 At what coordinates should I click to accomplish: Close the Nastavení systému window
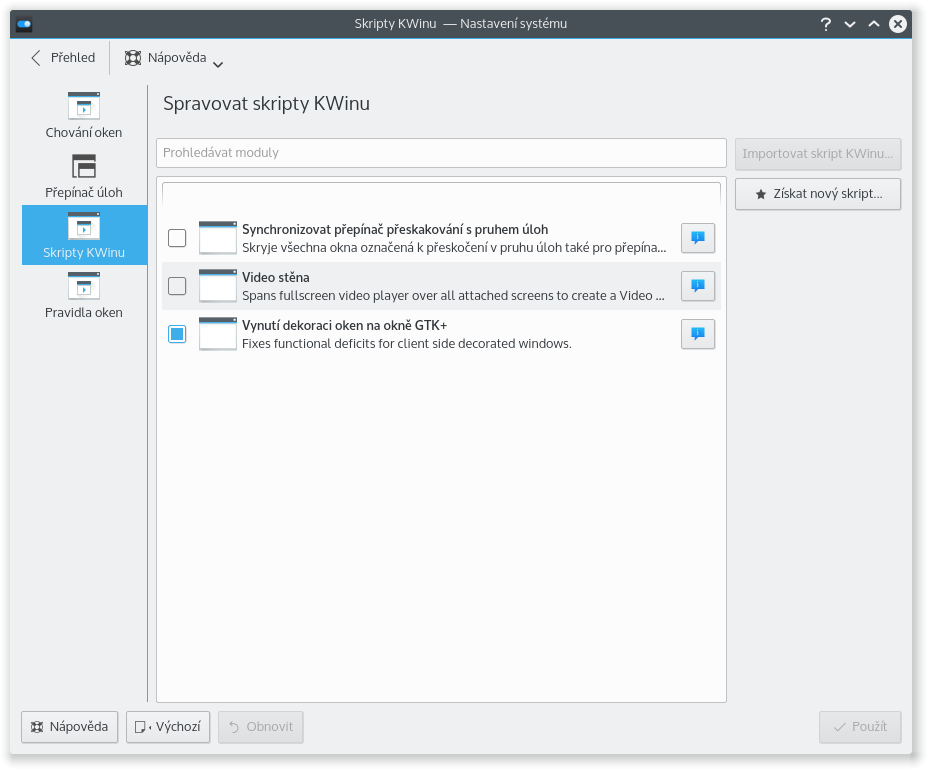pyautogui.click(x=898, y=24)
